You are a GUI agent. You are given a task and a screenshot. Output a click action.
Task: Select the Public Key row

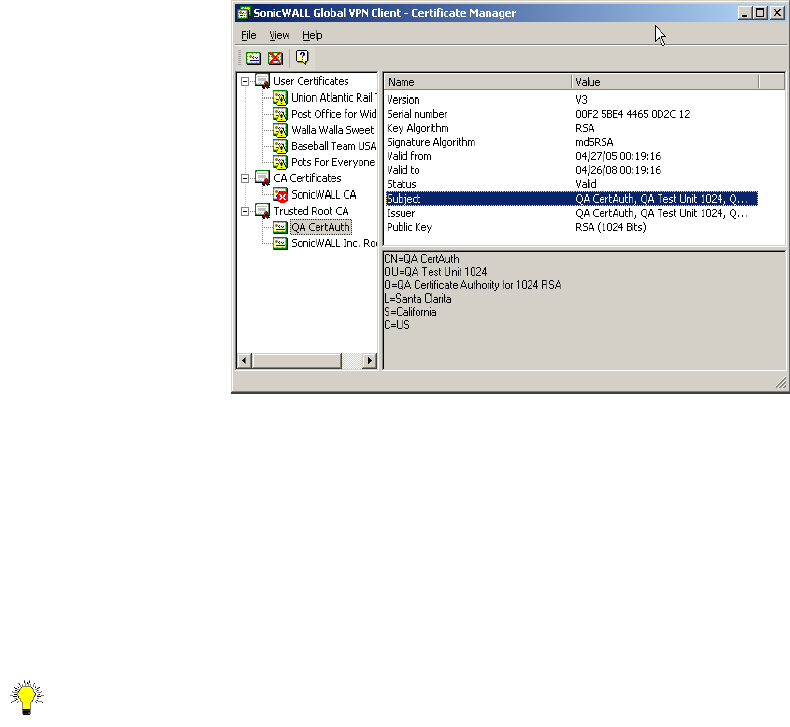point(572,227)
